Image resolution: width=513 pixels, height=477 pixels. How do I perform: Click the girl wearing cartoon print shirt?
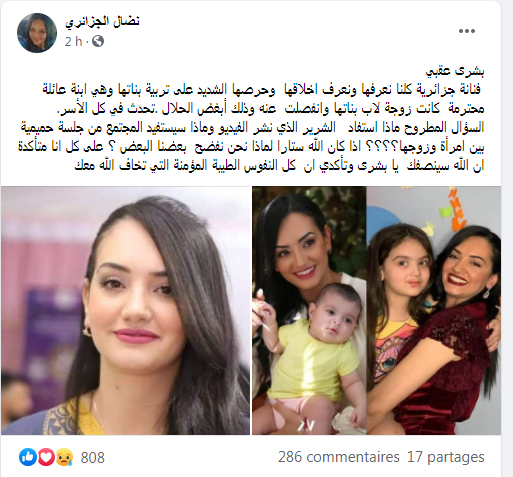pyautogui.click(x=398, y=300)
